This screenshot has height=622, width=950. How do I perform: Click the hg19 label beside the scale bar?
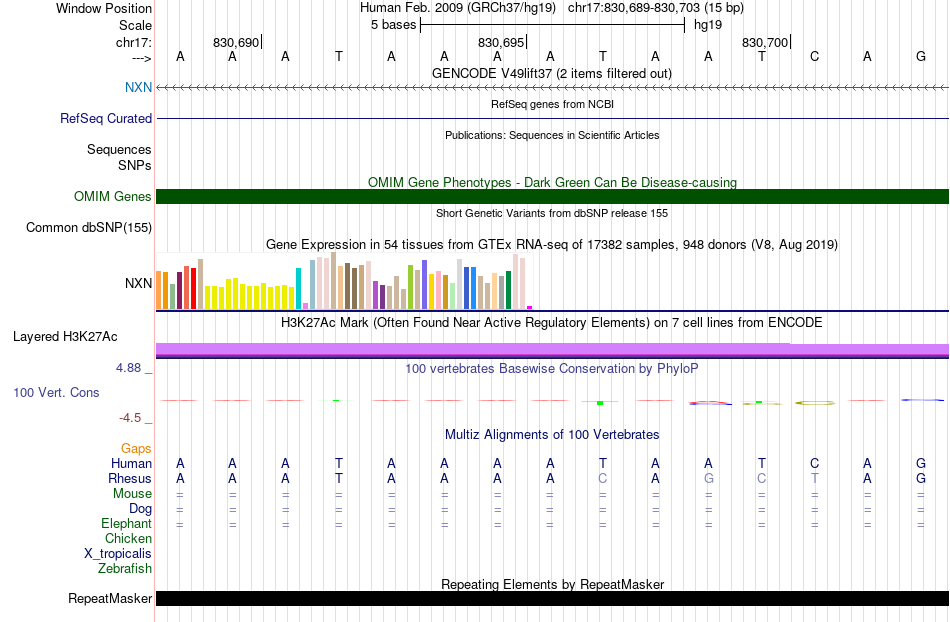click(708, 25)
